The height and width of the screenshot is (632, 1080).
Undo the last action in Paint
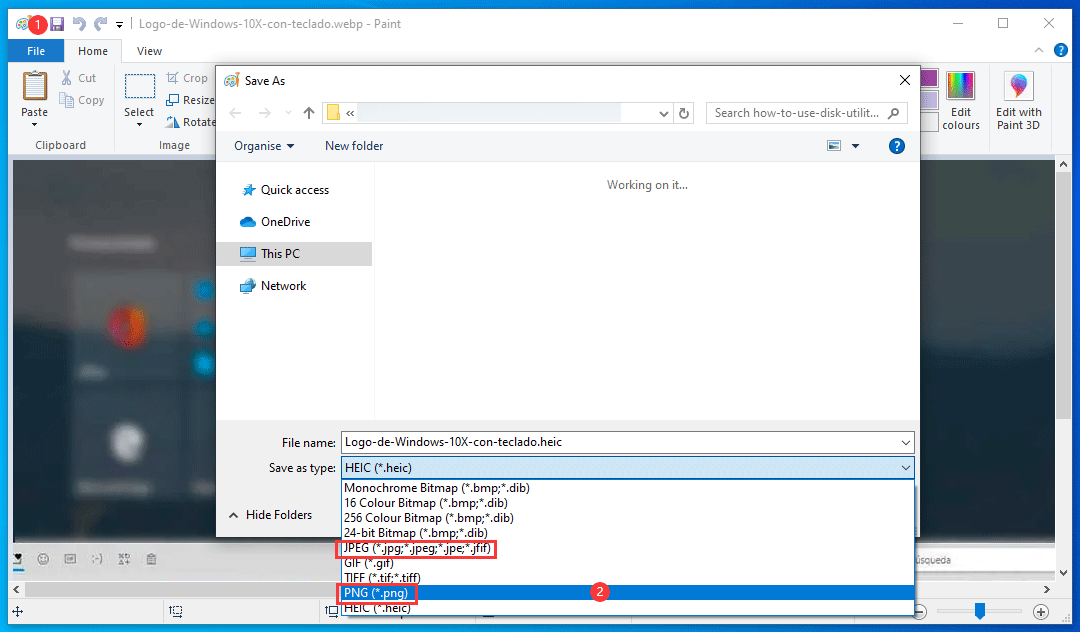pos(79,24)
